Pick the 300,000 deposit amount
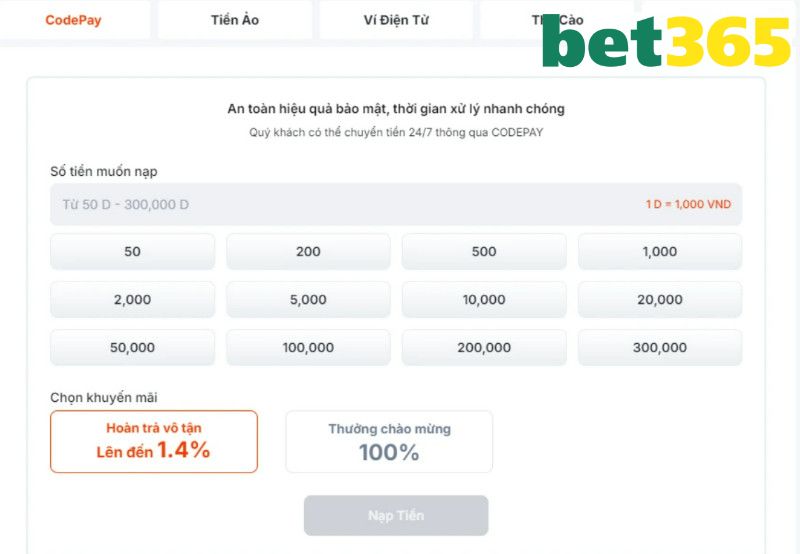 [660, 348]
